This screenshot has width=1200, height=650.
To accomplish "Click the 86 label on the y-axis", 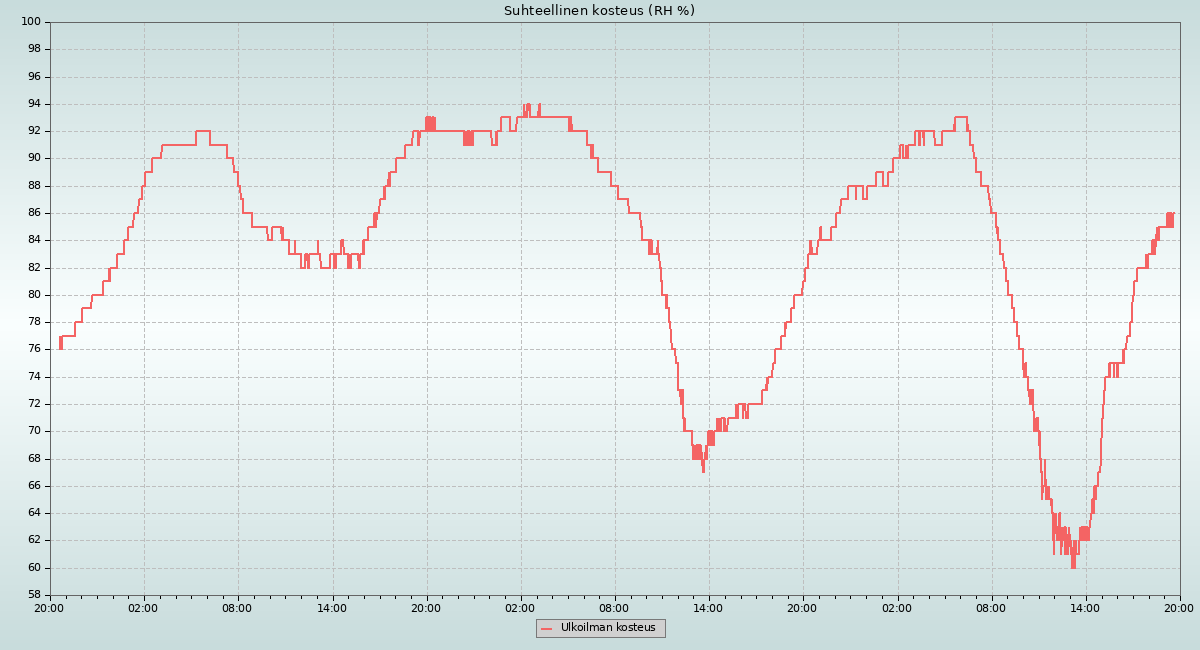I will click(x=33, y=213).
